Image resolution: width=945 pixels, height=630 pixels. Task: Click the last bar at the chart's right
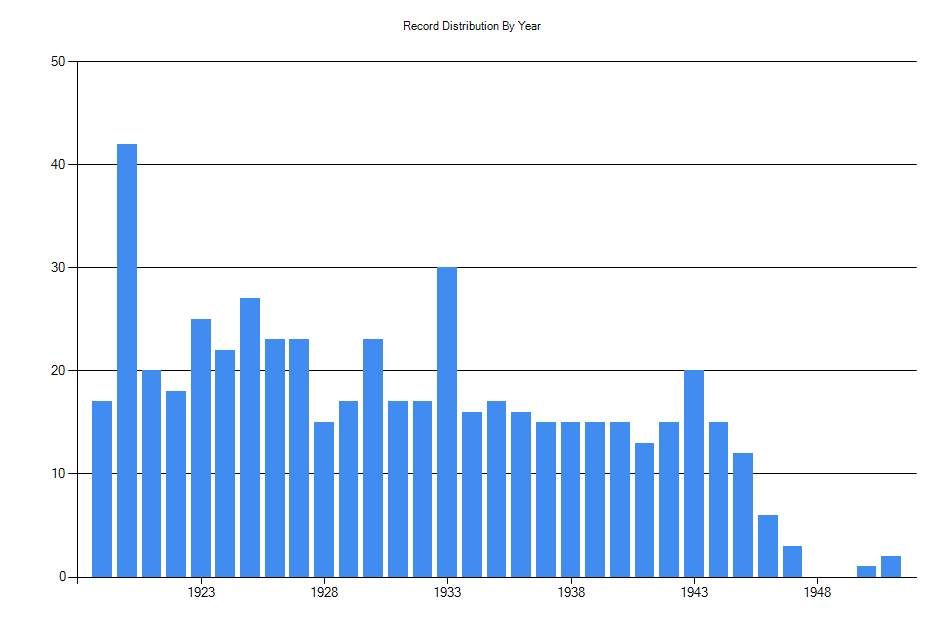click(891, 567)
